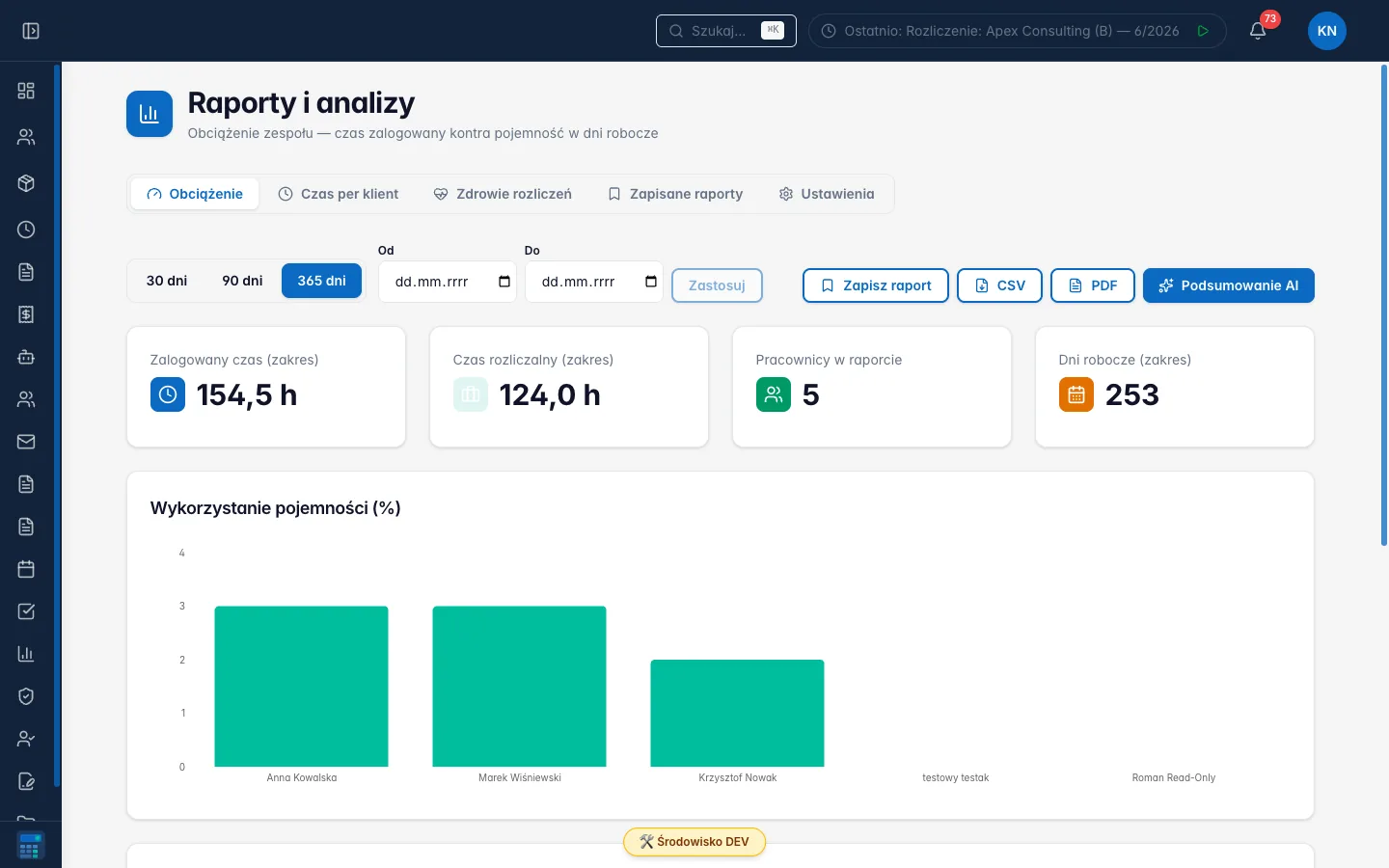Screen dimensions: 1389x868
Task: Open the calendar sidebar icon
Action: (26, 569)
